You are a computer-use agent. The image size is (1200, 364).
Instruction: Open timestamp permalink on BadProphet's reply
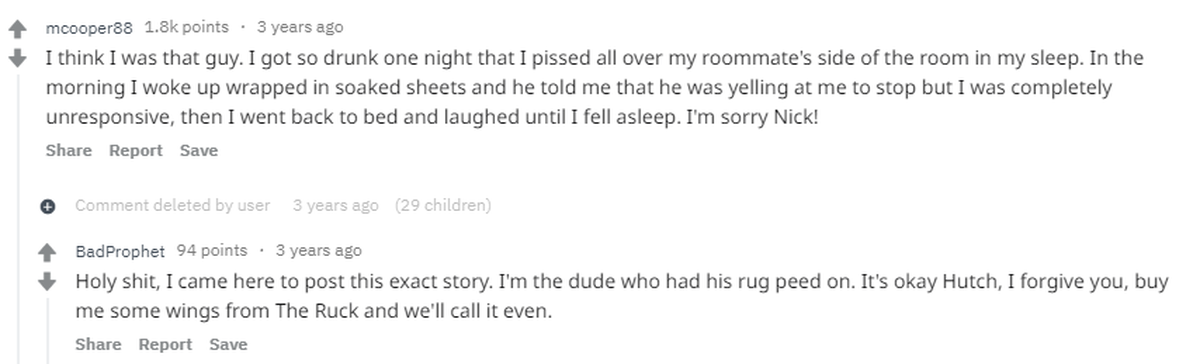(x=318, y=251)
